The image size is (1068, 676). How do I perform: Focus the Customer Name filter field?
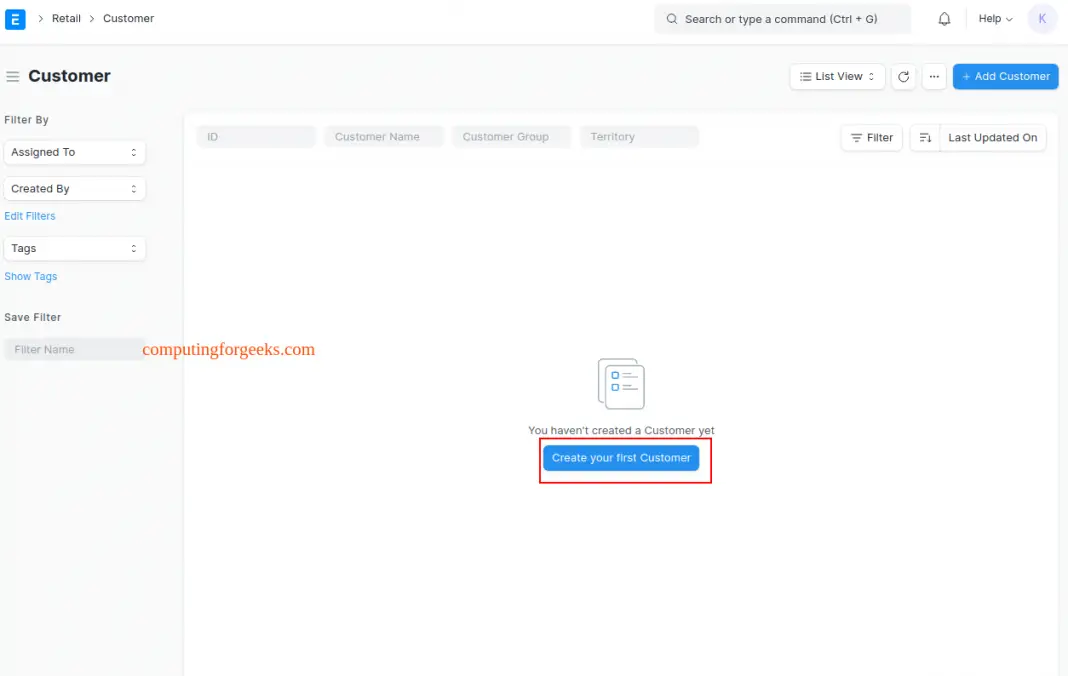pos(383,137)
